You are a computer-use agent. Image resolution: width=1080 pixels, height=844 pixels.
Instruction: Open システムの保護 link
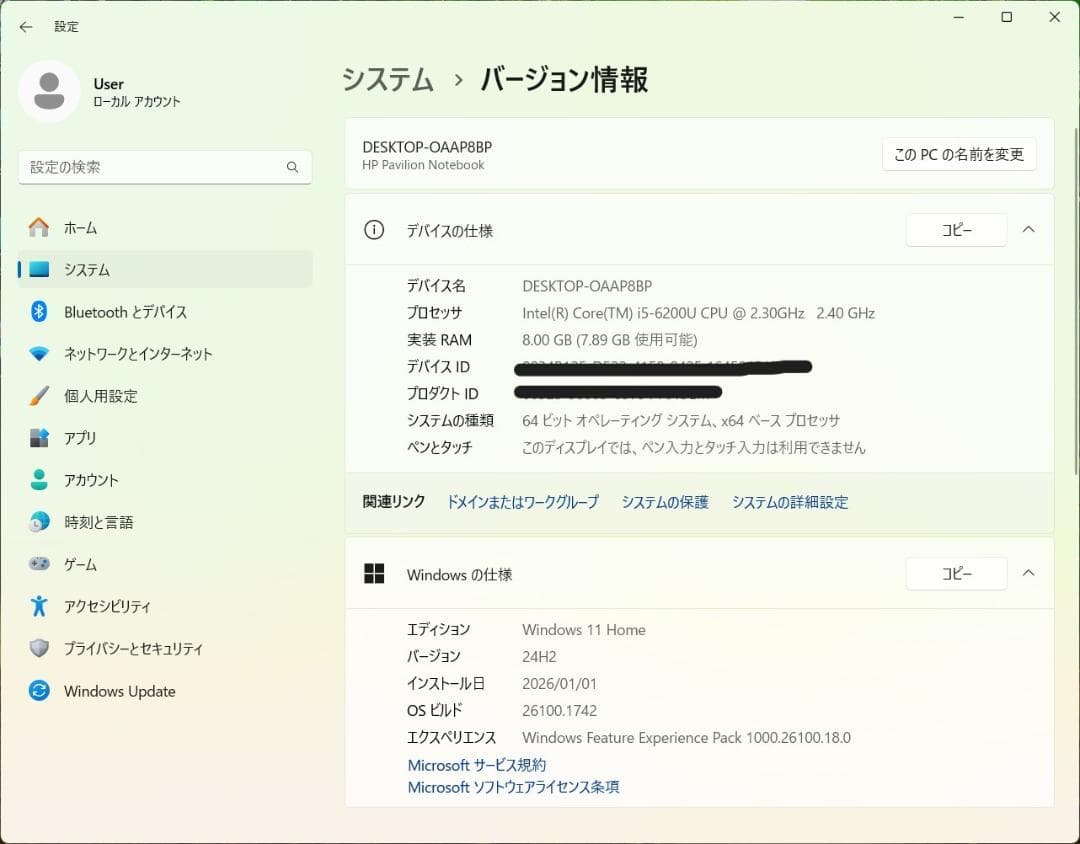[x=665, y=502]
